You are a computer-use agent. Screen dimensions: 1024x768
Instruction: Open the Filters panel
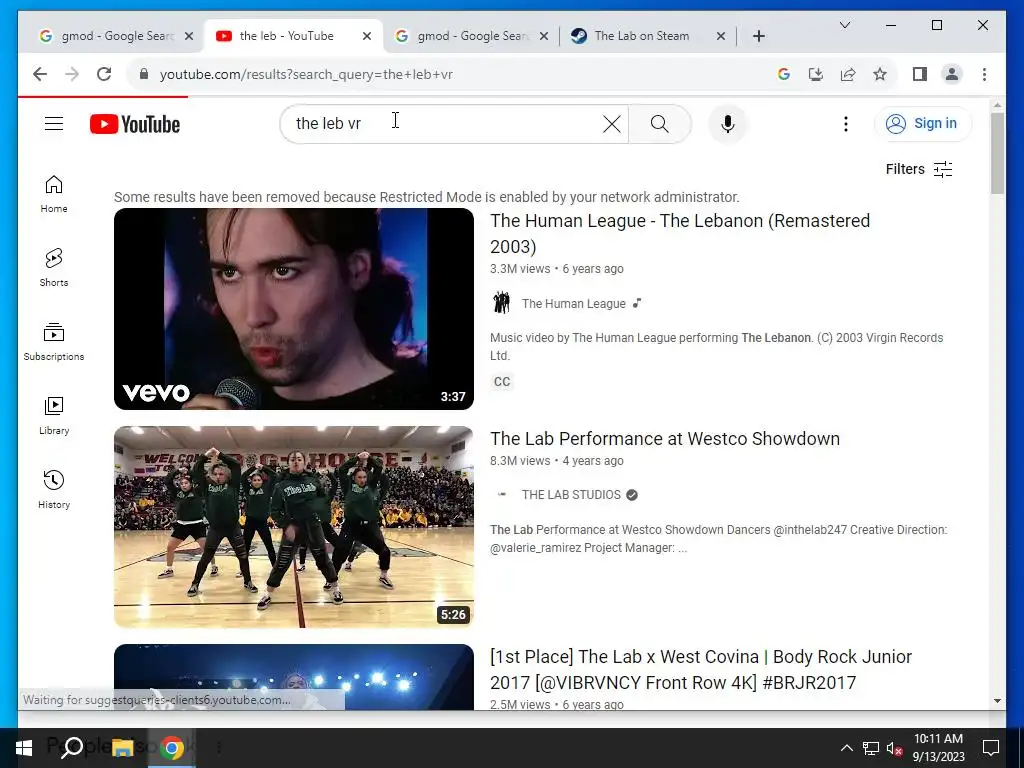919,169
